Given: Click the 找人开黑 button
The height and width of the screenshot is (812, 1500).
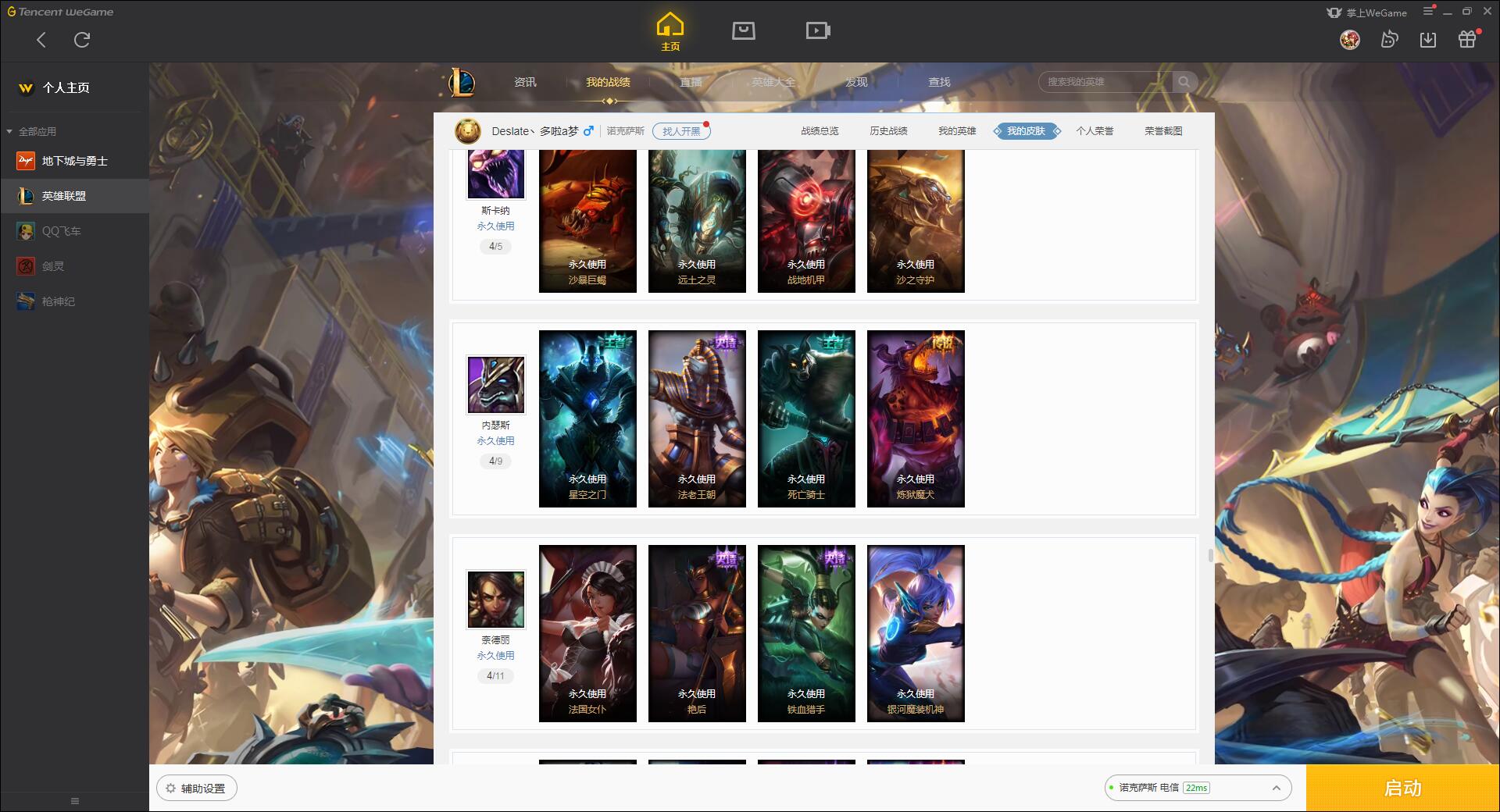Looking at the screenshot, I should [x=681, y=131].
